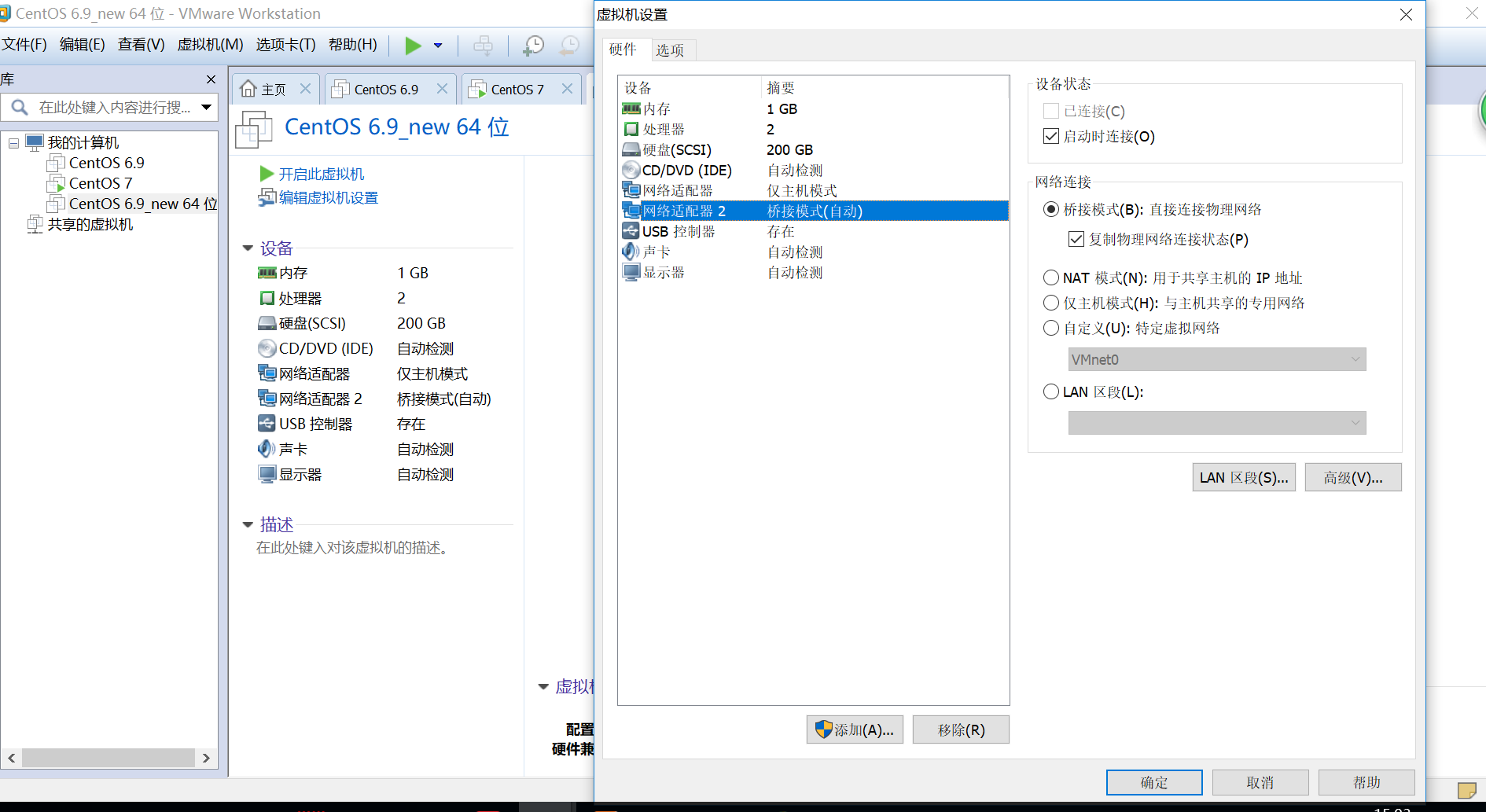Select 处理器 icon row in settings dialog
Viewport: 1486px width, 812px height.
click(631, 129)
